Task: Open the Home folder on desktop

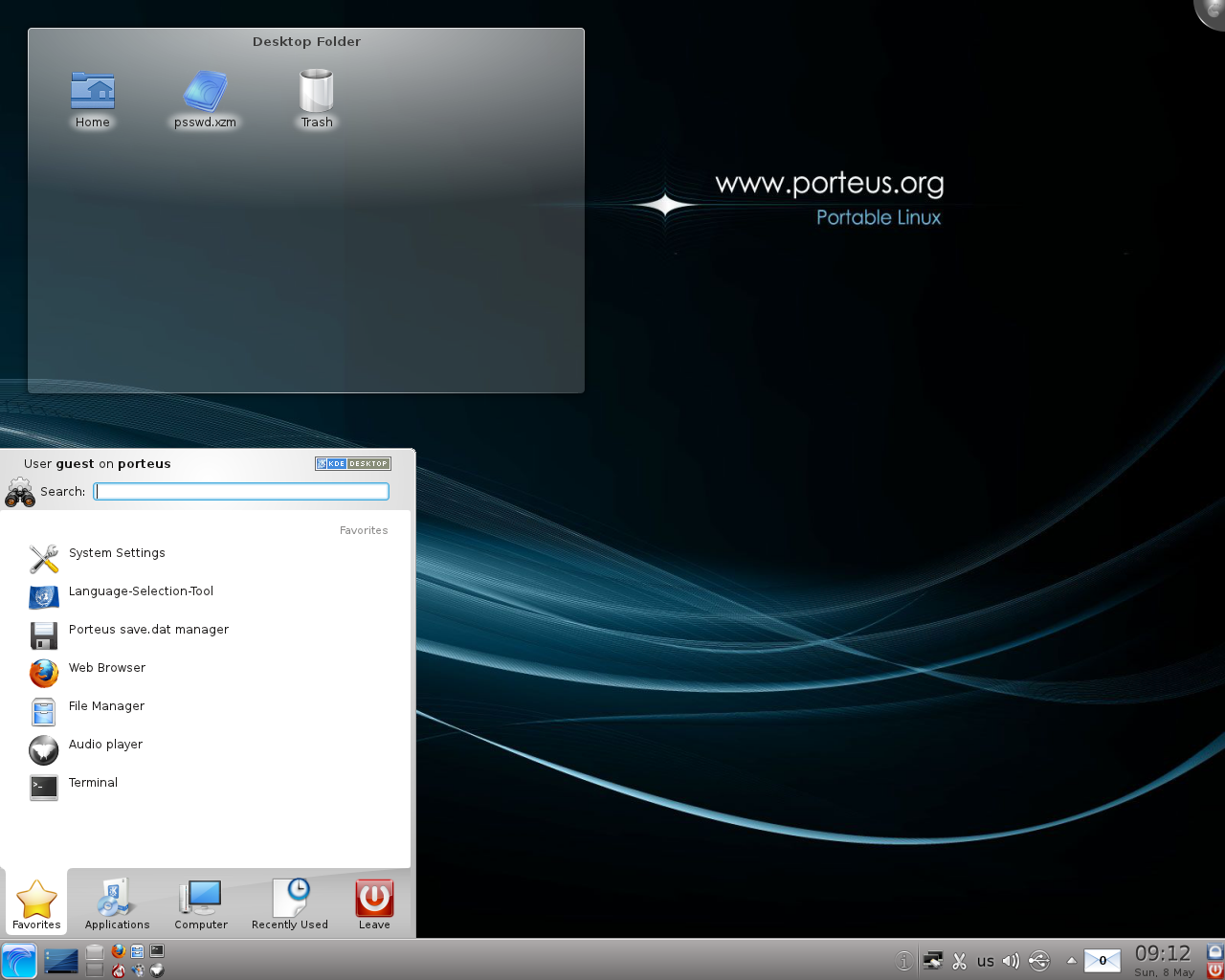Action: 93,100
